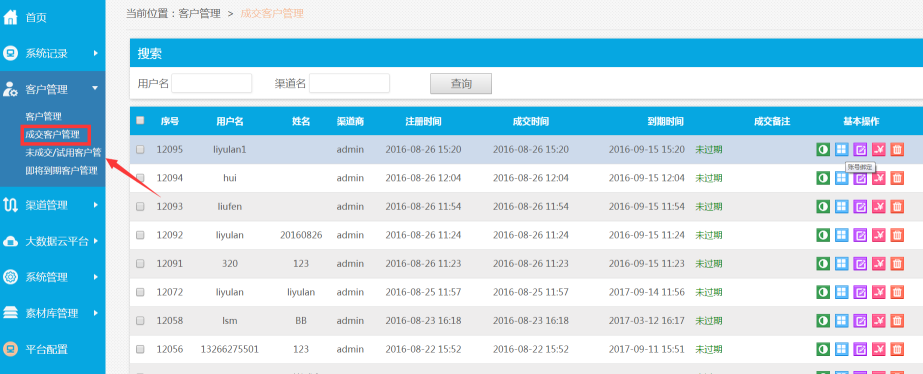Screen dimensions: 923x374
Task: Check the checkbox for row 12072
Action: 140,292
